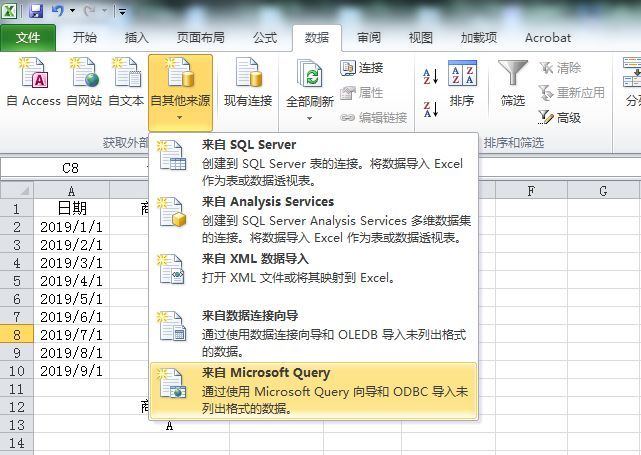Click the 编辑链接 edit links button

tap(373, 118)
